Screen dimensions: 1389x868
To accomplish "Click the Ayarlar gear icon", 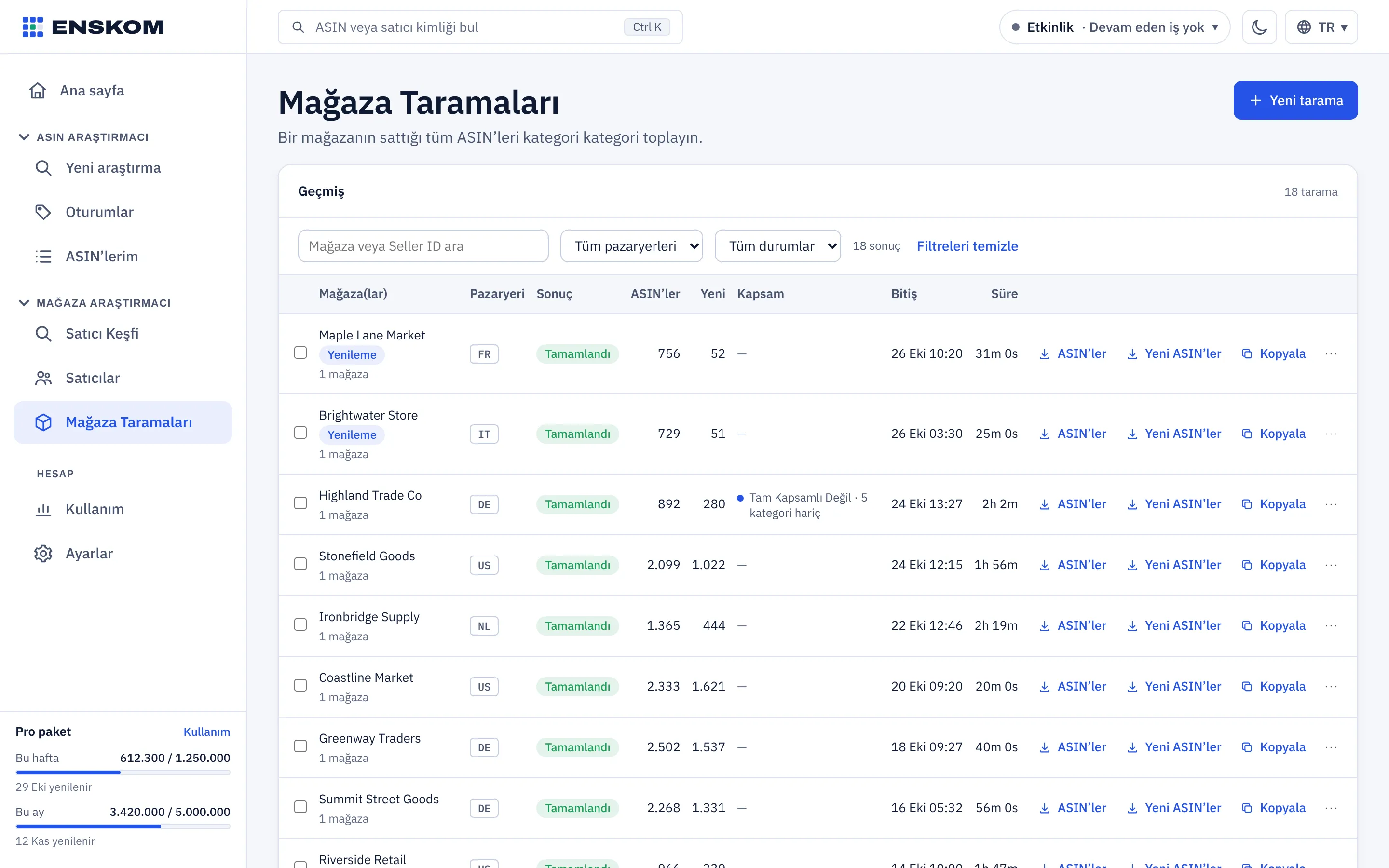I will [x=43, y=554].
